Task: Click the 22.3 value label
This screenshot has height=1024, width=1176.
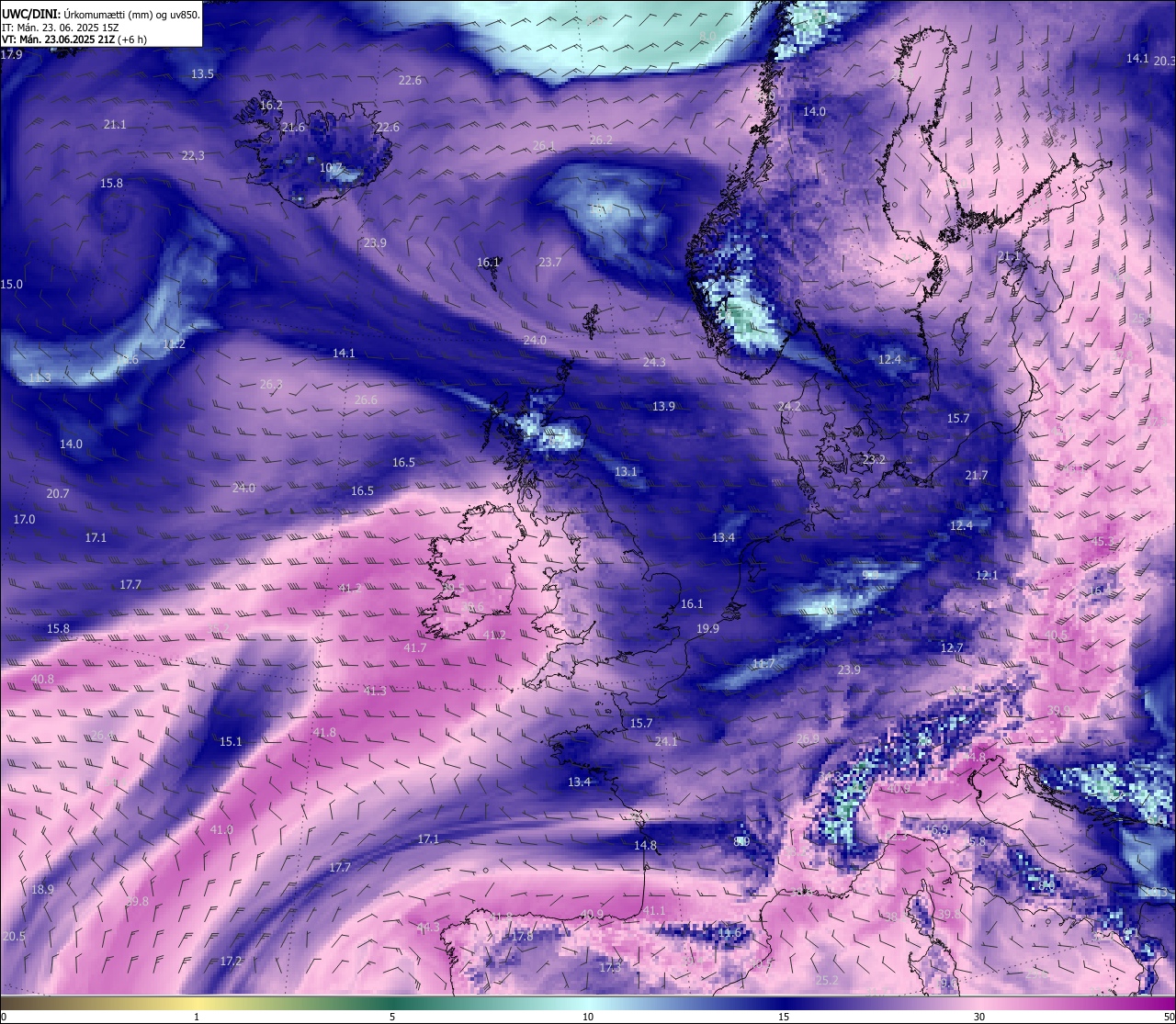Action: coord(193,156)
